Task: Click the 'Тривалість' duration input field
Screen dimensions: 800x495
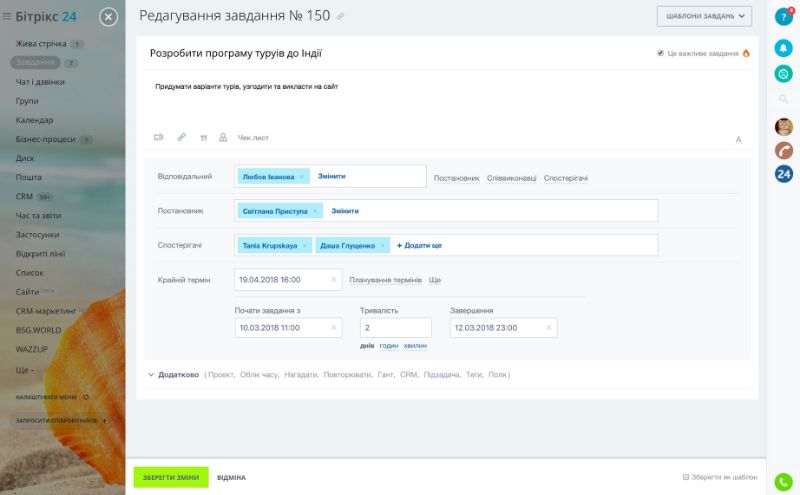Action: [x=395, y=327]
